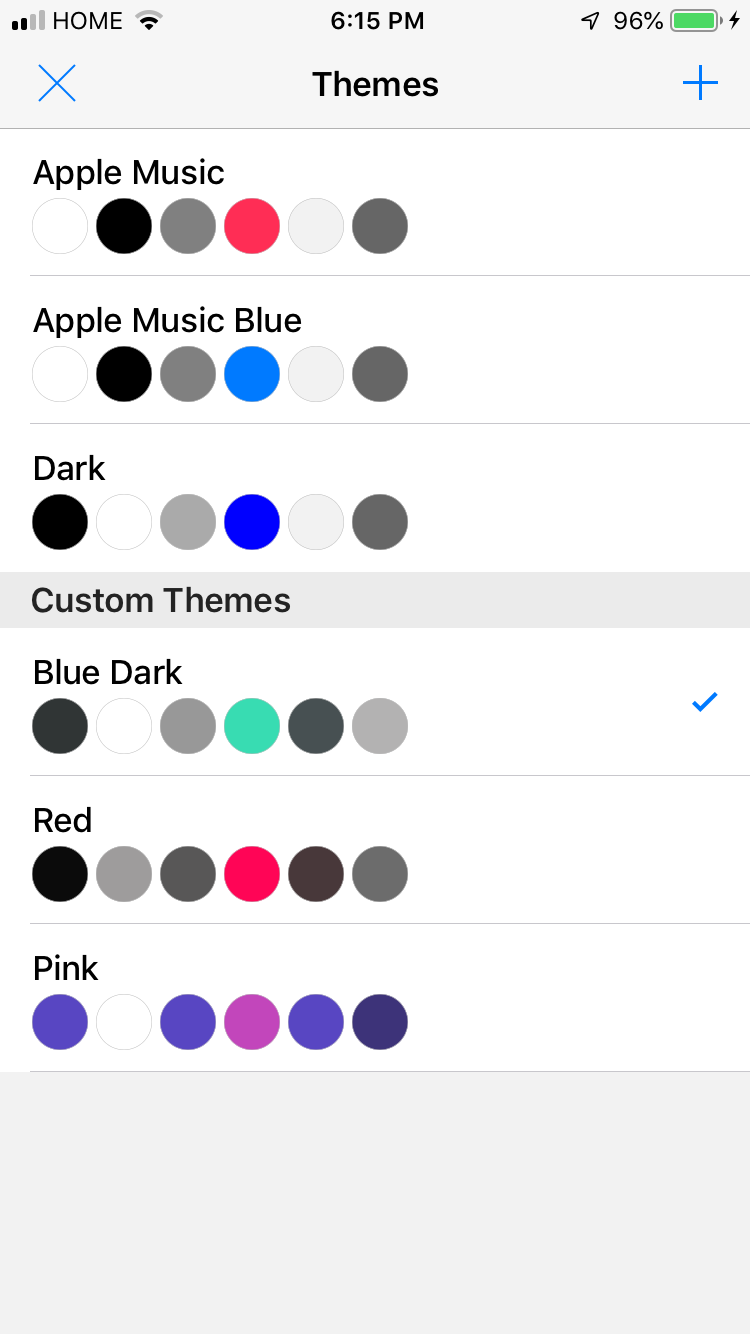Tap the Blue Dark theme title
Image resolution: width=750 pixels, height=1334 pixels.
(x=108, y=673)
